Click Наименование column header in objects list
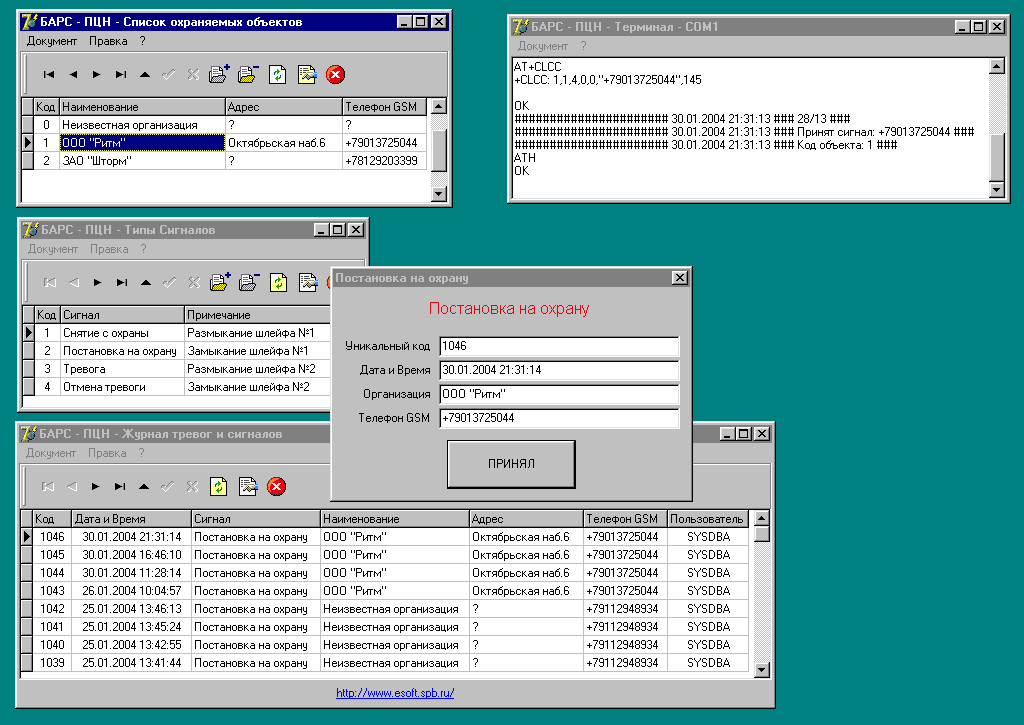The width and height of the screenshot is (1024, 725). click(142, 107)
